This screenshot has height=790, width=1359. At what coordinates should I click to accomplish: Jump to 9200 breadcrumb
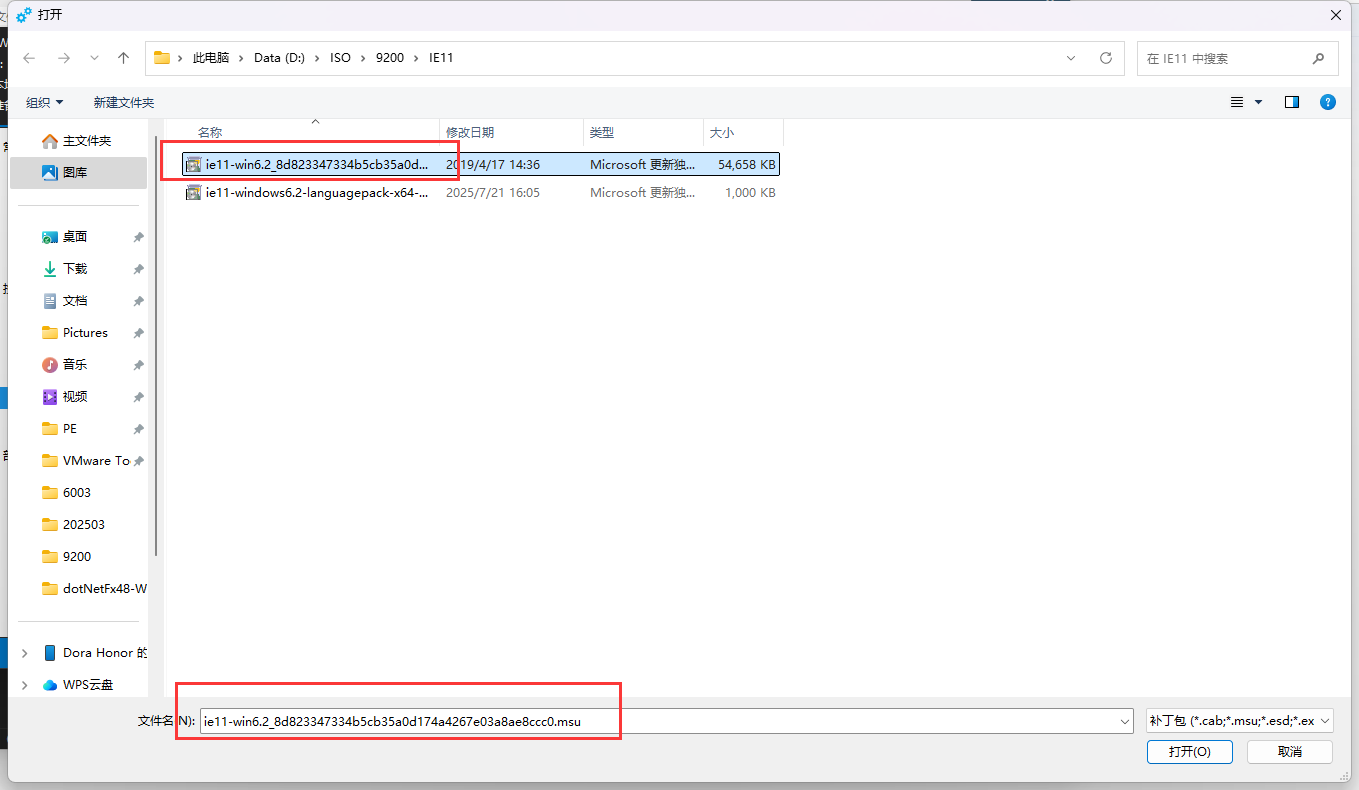pos(390,58)
